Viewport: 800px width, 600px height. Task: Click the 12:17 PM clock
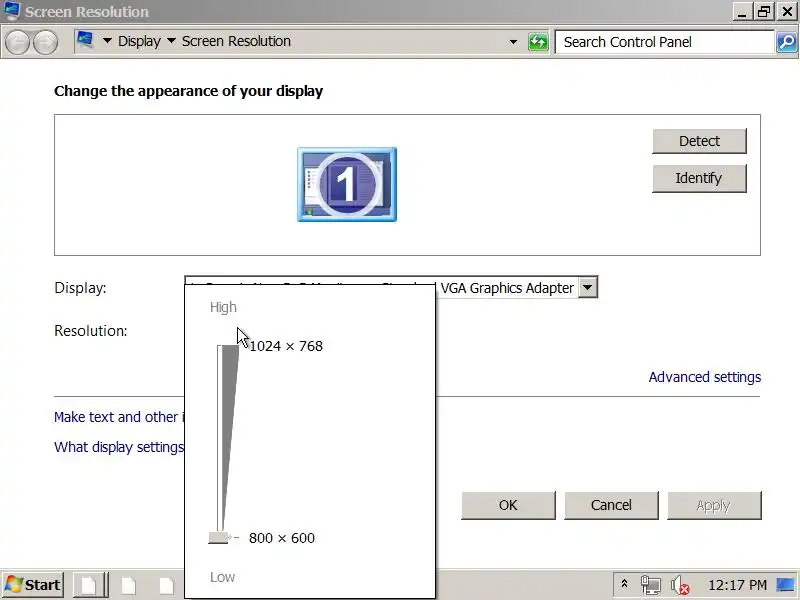(737, 585)
